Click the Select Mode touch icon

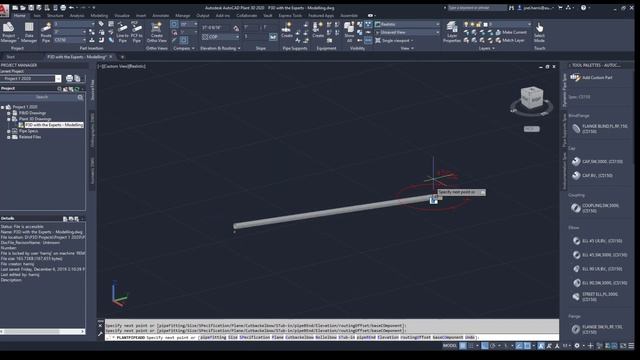(x=539, y=32)
